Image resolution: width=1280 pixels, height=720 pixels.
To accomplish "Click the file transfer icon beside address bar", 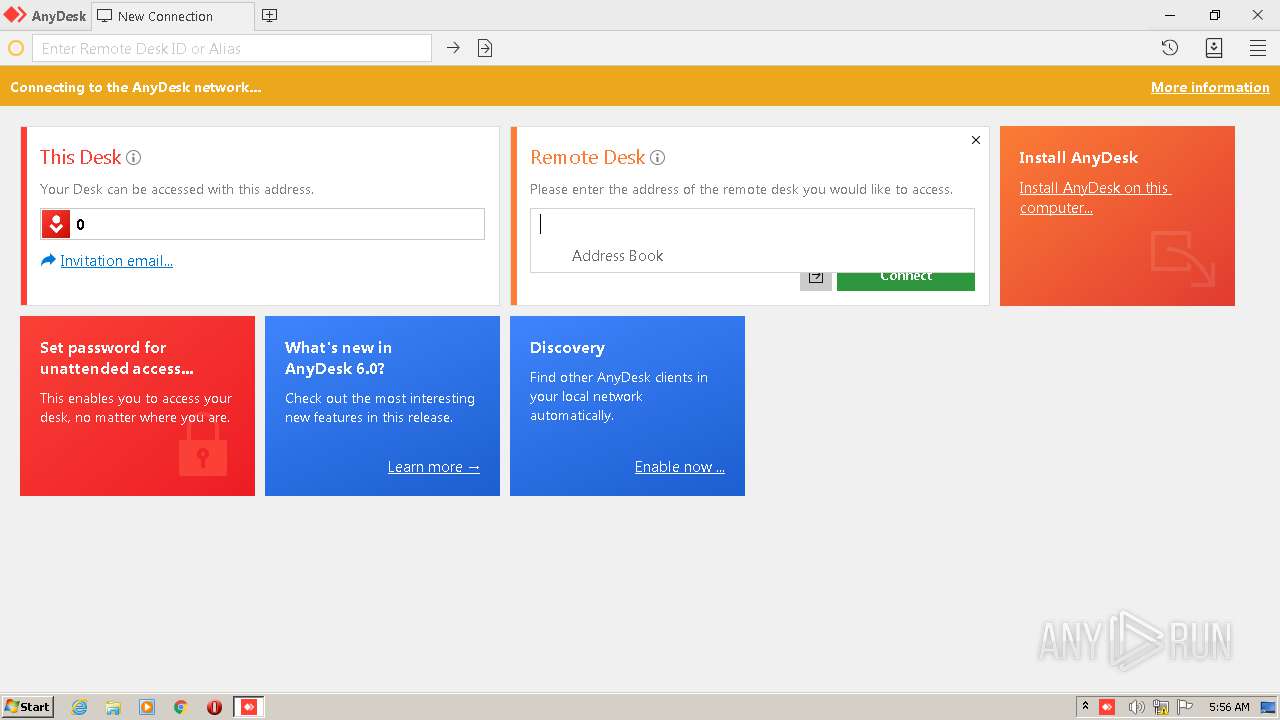I will [x=485, y=48].
